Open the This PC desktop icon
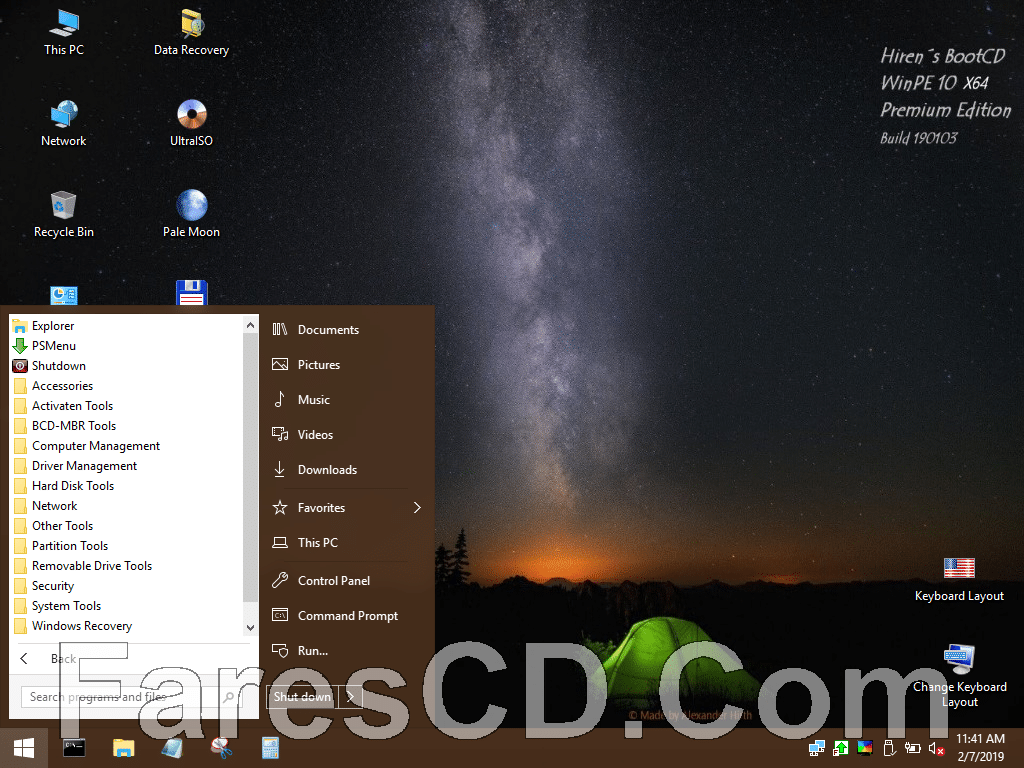This screenshot has width=1024, height=768. [64, 32]
